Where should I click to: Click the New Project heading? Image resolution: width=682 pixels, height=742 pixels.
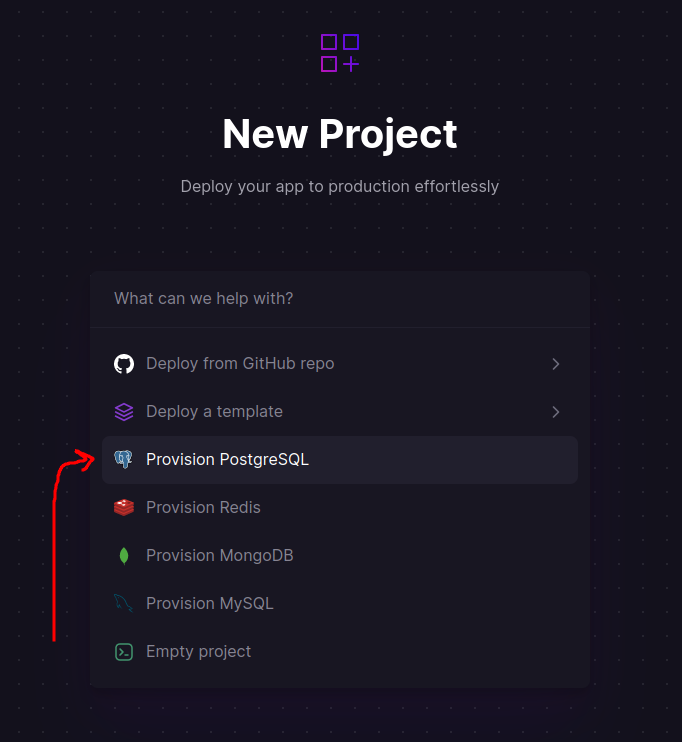click(340, 134)
